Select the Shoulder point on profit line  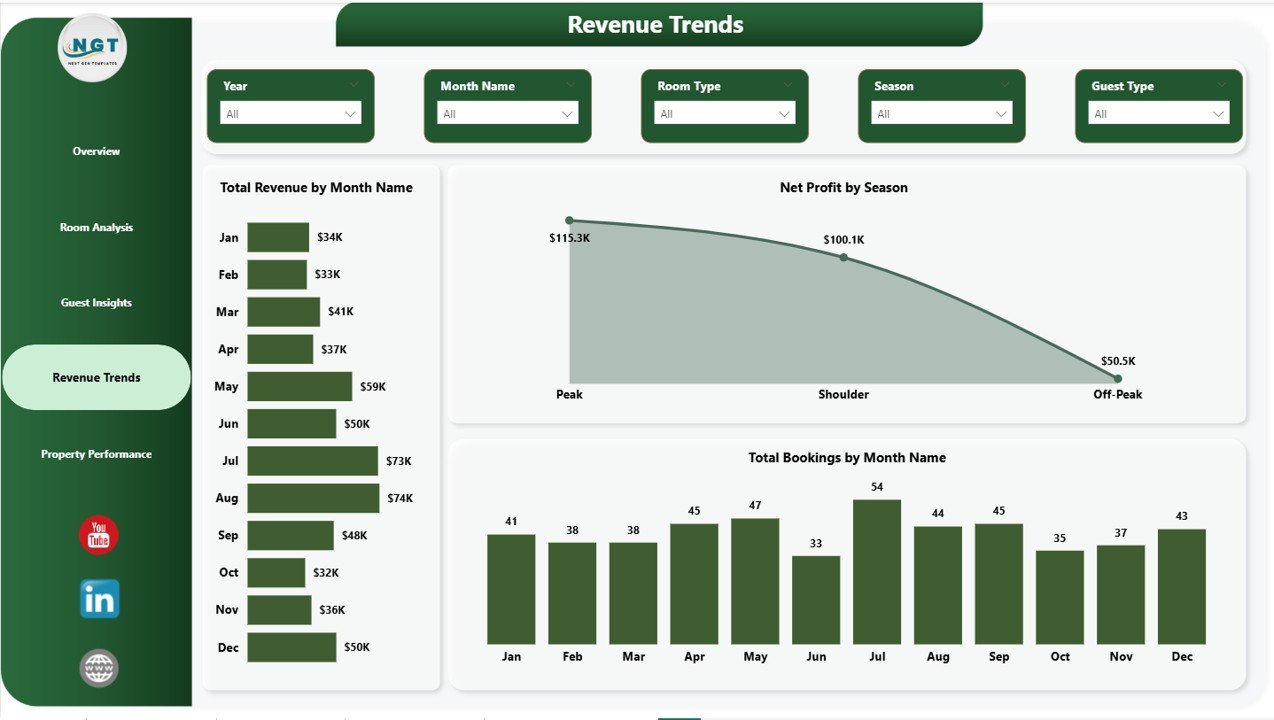tap(843, 258)
